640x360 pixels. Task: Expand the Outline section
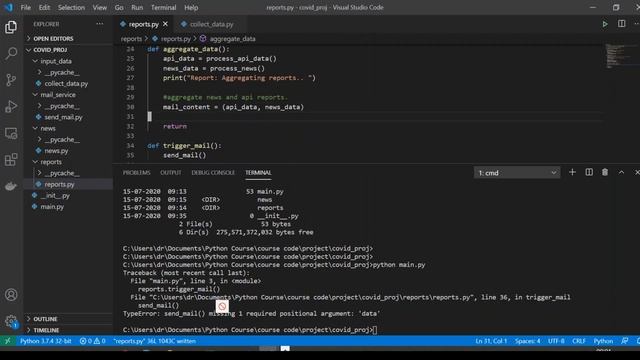45,319
